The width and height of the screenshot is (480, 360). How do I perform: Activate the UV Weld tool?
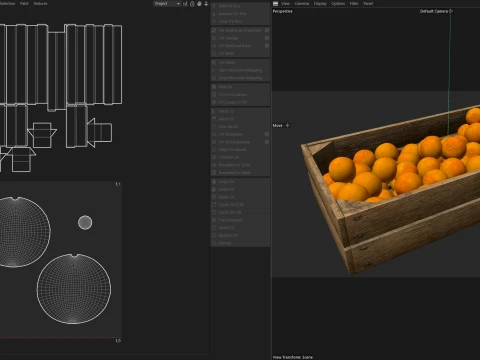tap(240, 53)
